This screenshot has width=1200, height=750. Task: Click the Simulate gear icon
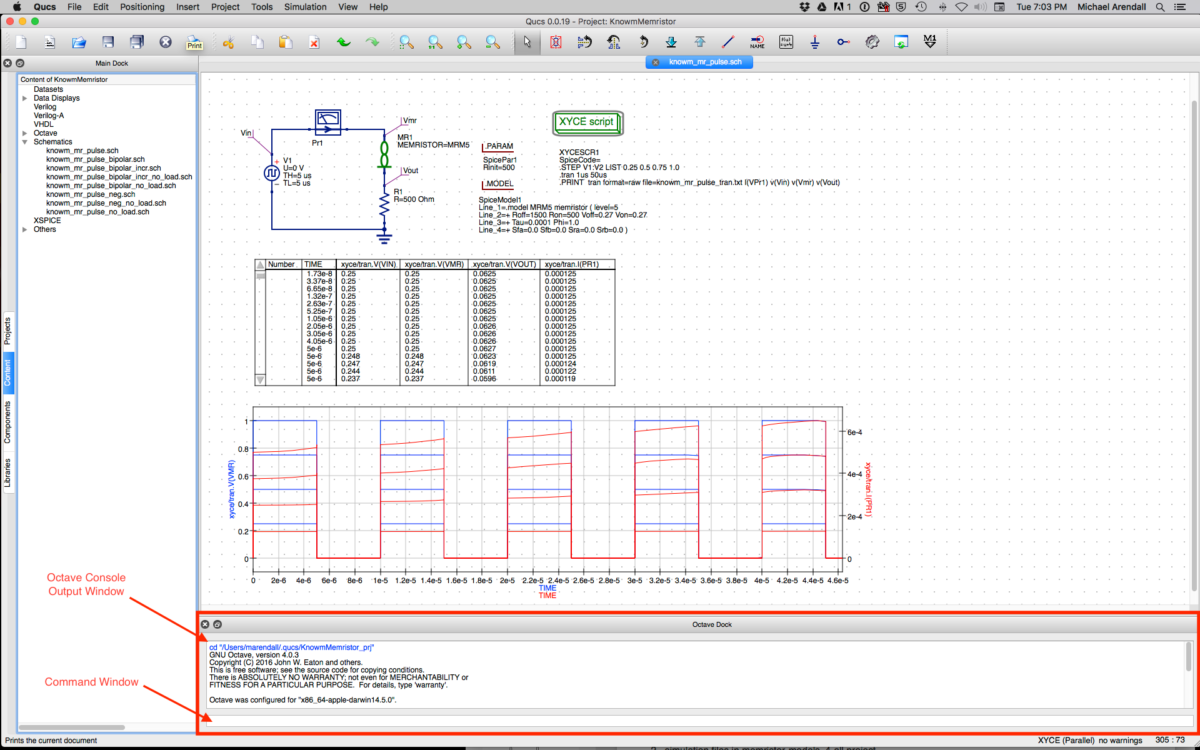(x=872, y=43)
